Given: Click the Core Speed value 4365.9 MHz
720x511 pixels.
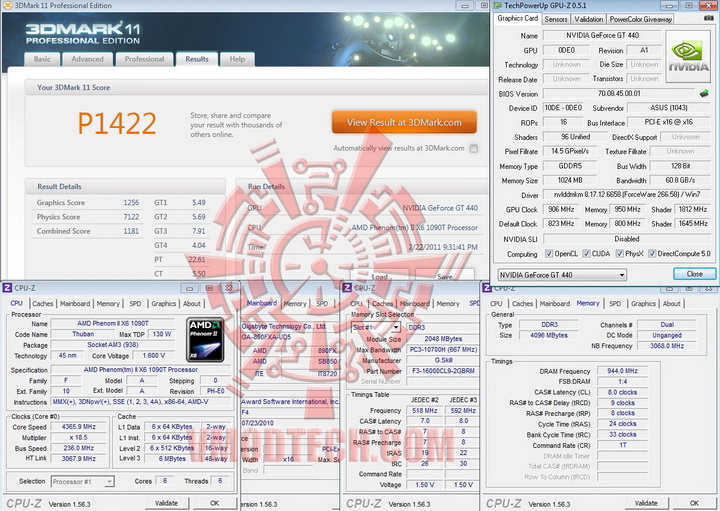Looking at the screenshot, I should (79, 427).
